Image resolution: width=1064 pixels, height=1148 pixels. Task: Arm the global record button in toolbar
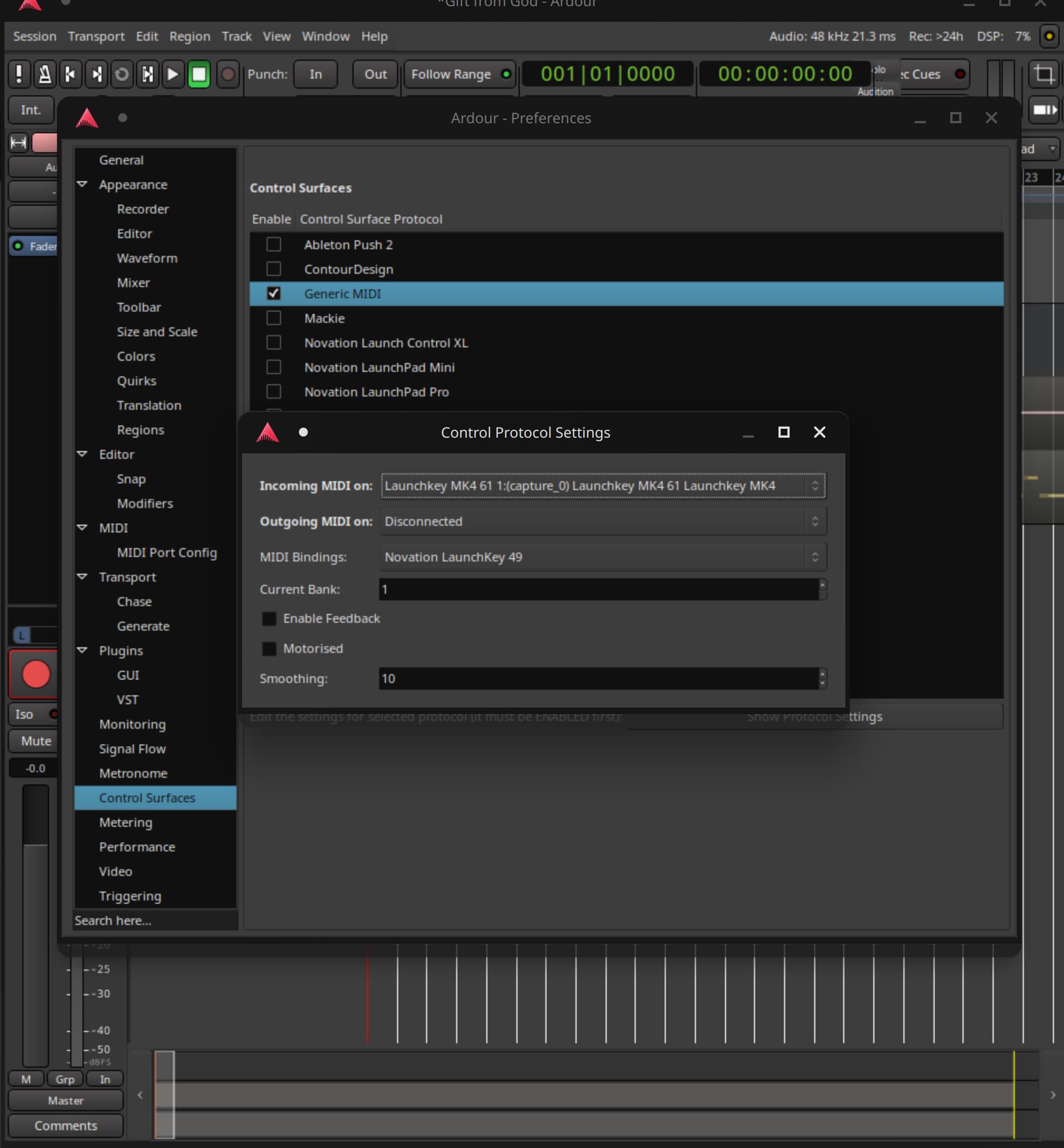pos(228,74)
